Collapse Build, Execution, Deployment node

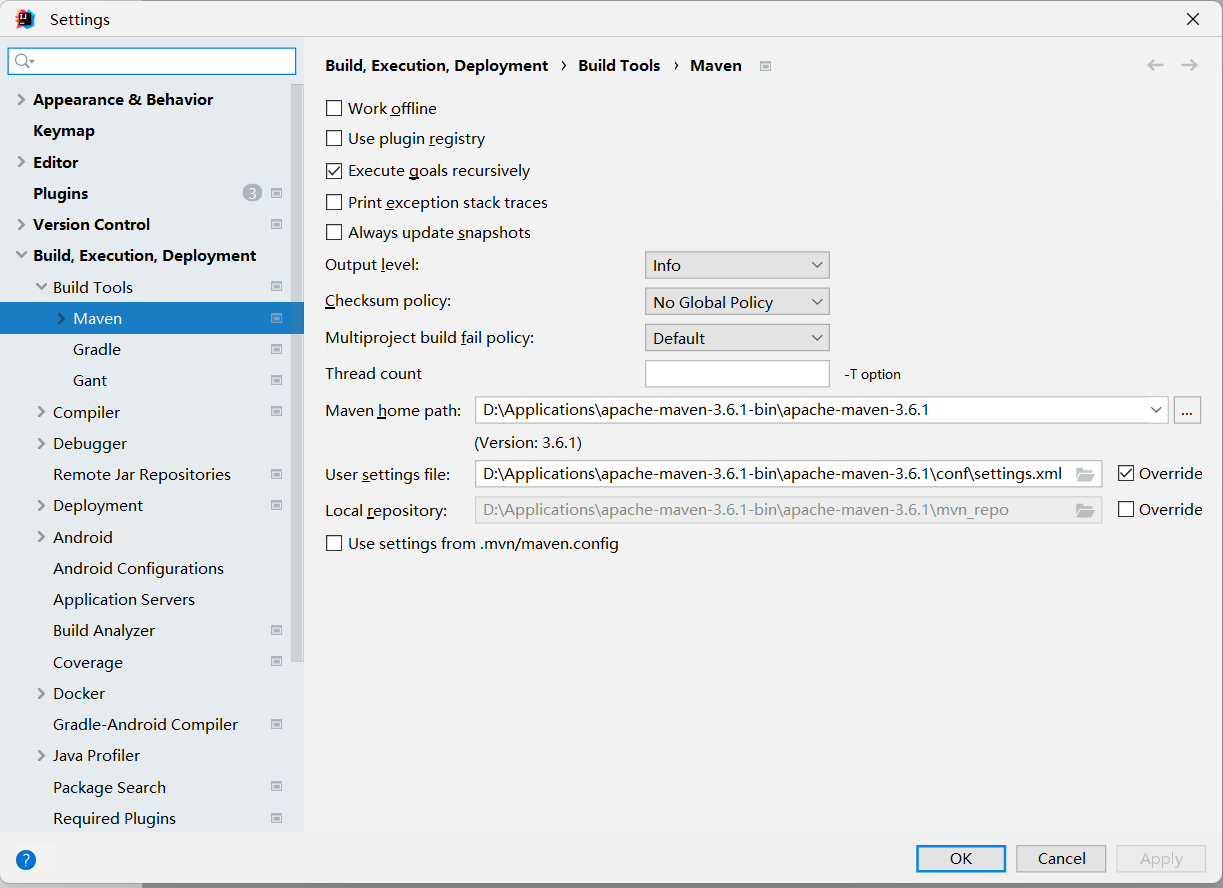pyautogui.click(x=21, y=256)
